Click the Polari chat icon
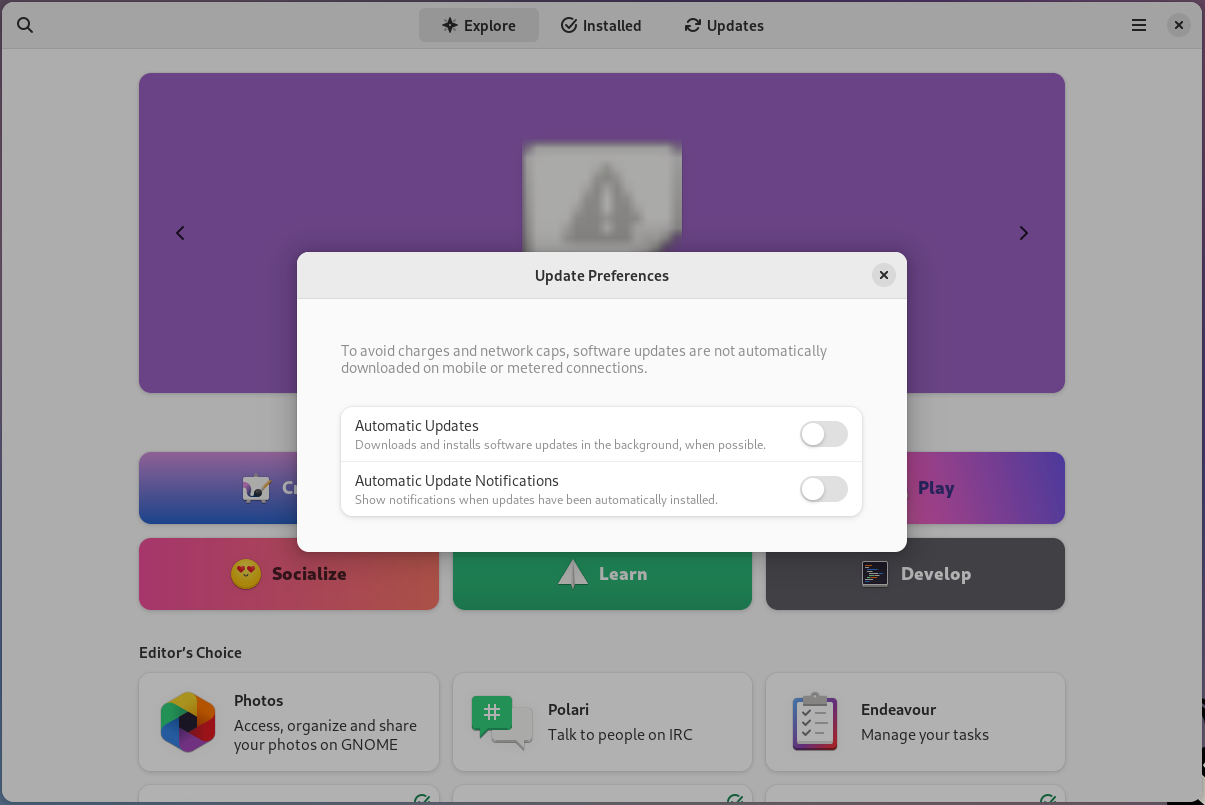The height and width of the screenshot is (805, 1205). pos(501,722)
